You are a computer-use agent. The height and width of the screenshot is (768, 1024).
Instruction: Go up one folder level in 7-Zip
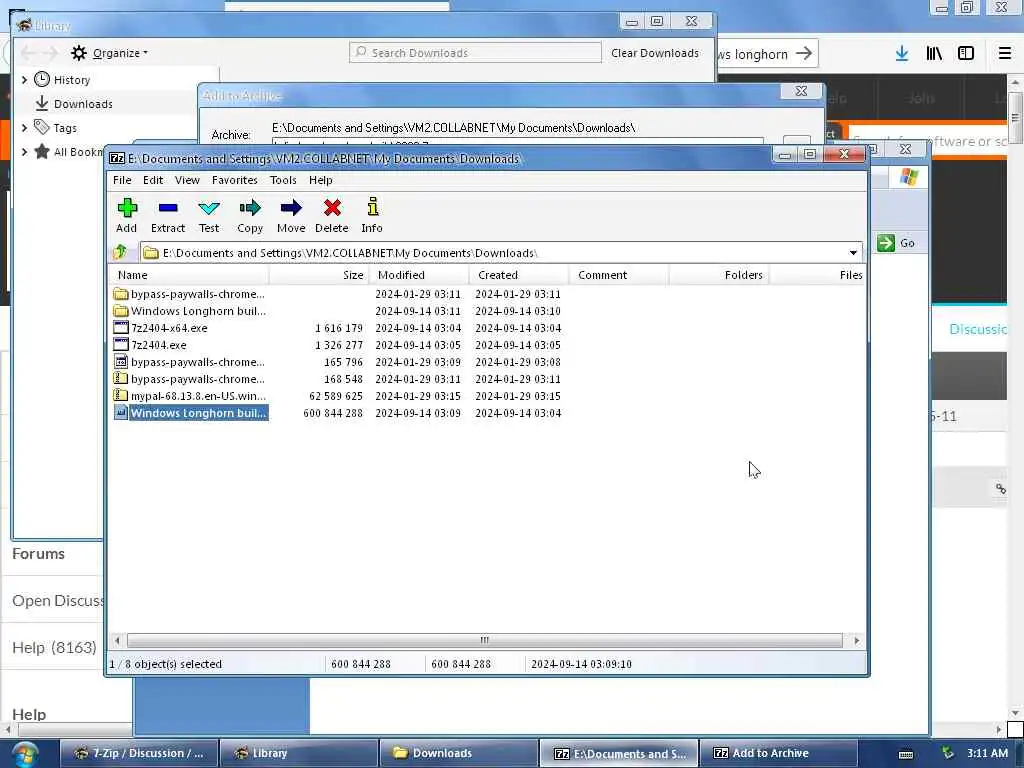click(120, 252)
